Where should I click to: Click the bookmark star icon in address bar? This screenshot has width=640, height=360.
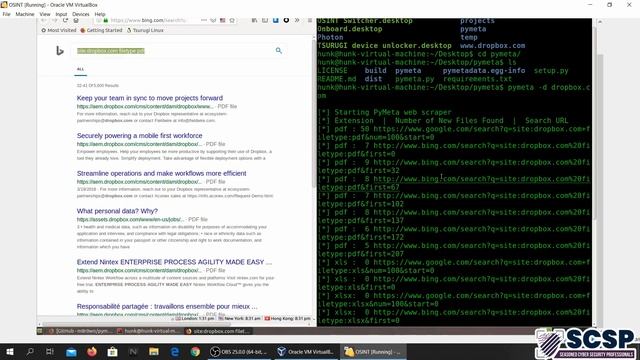point(232,20)
